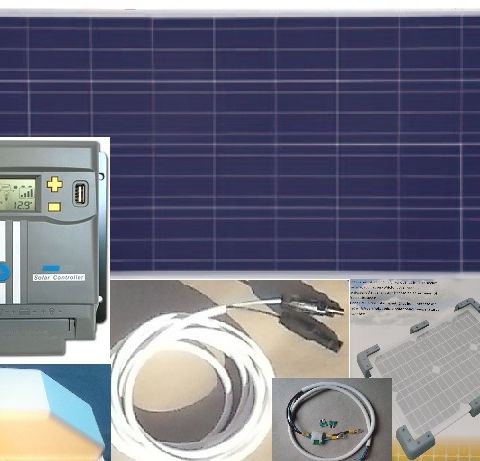The image size is (480, 461).
Task: Click the blurry description text block
Action: point(393,298)
